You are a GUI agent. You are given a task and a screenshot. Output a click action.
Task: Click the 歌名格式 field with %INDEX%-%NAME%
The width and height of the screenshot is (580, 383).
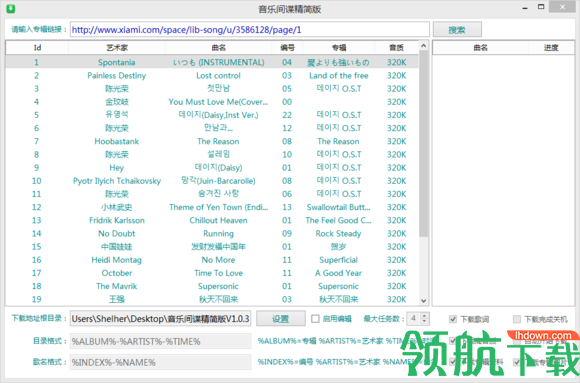pos(161,362)
